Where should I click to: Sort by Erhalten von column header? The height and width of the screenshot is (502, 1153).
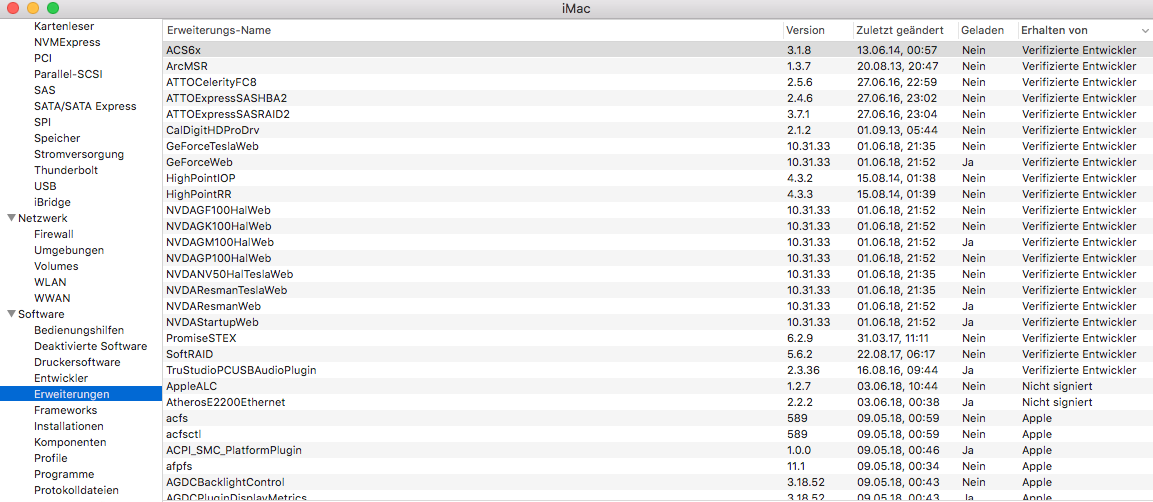pos(1054,30)
